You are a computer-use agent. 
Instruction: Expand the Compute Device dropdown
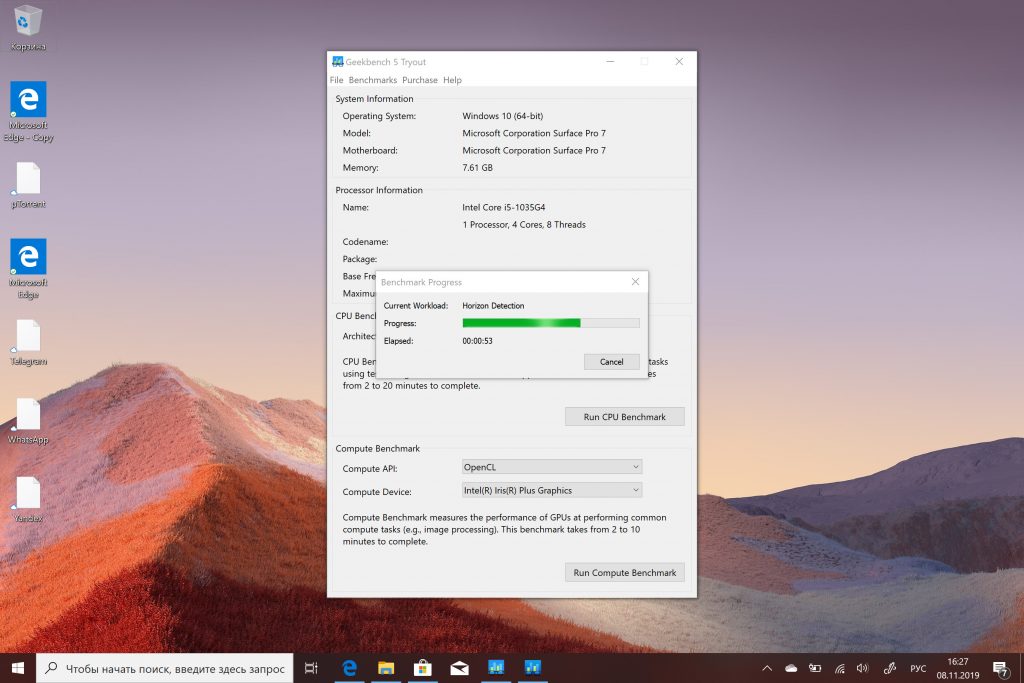(x=551, y=490)
